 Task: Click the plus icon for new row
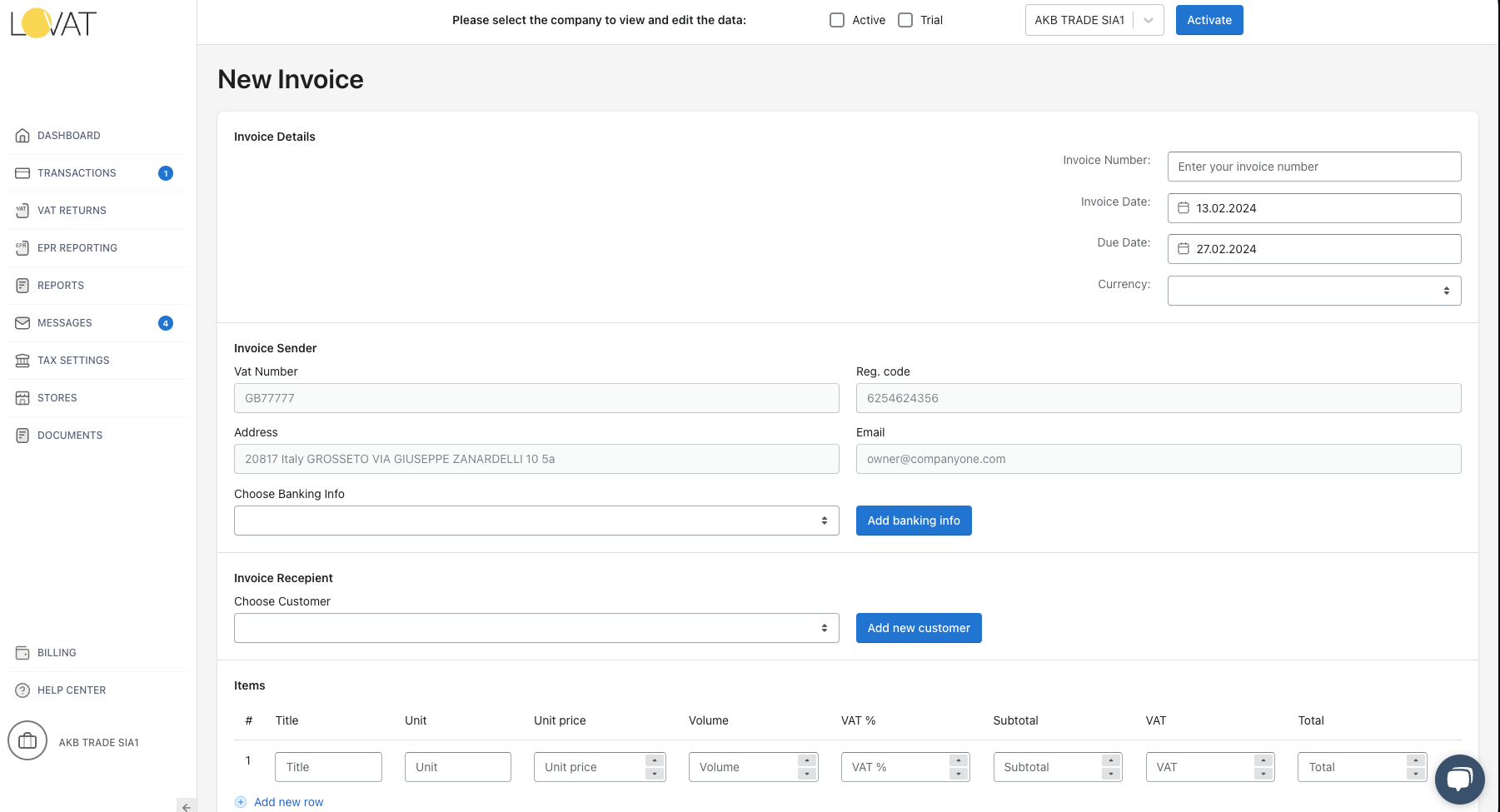241,802
